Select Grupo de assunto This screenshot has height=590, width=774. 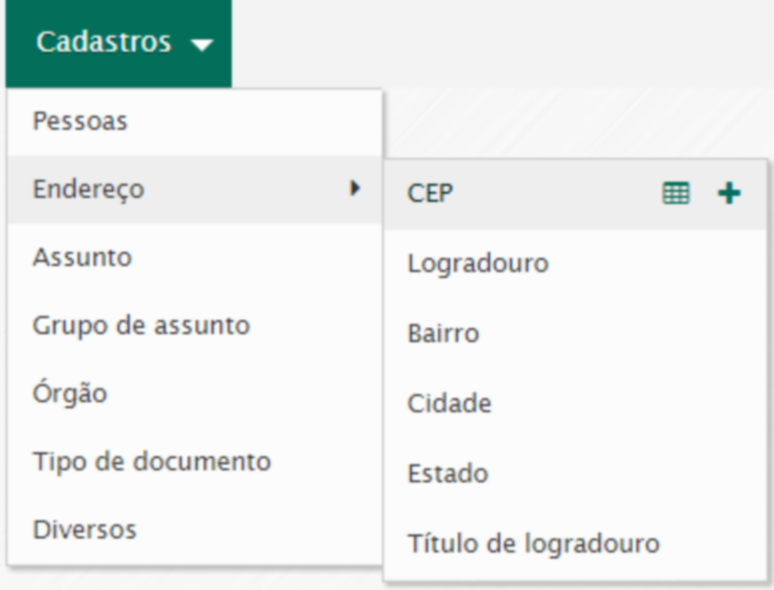pos(141,325)
